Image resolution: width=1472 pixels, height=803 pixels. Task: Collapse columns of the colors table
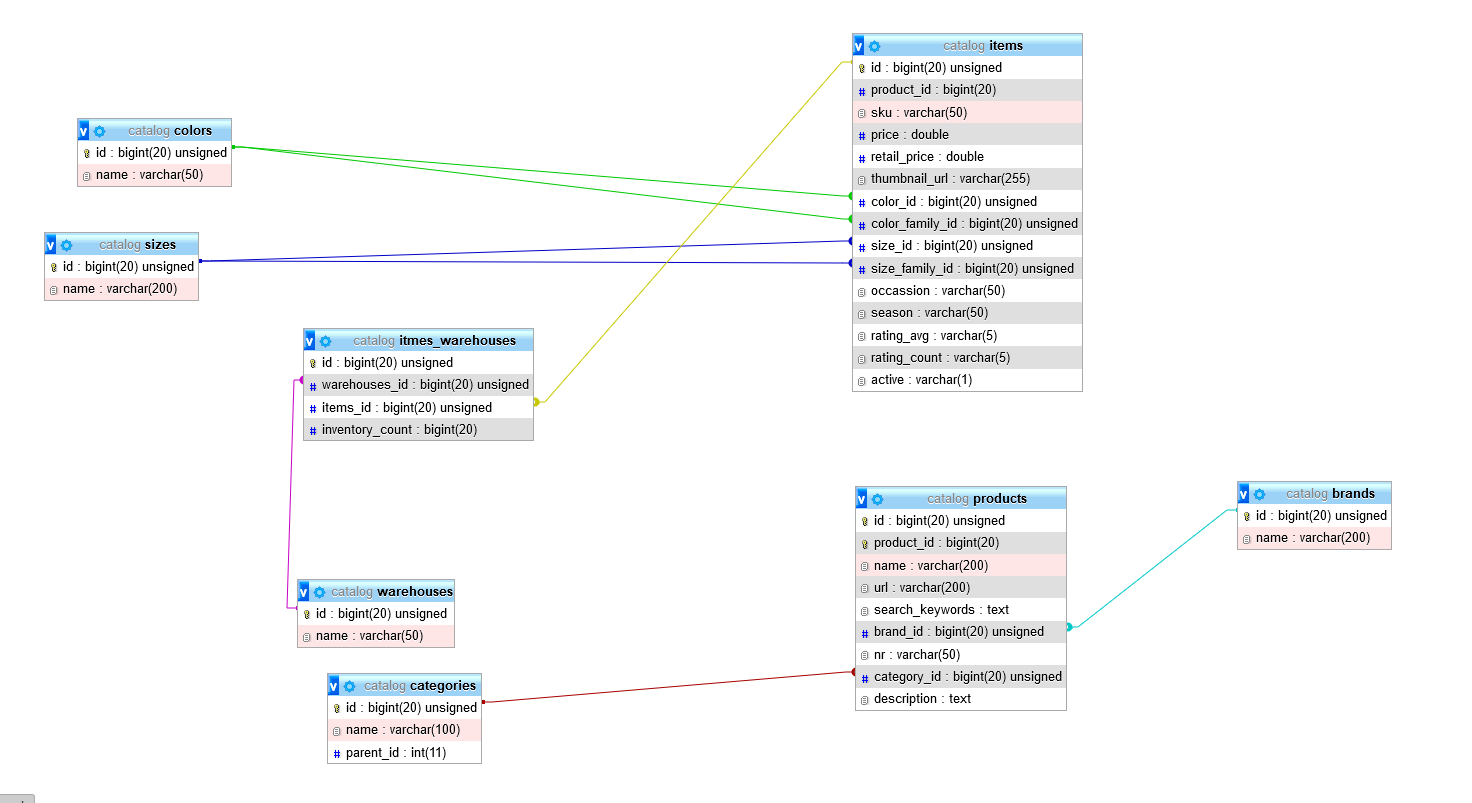click(84, 131)
